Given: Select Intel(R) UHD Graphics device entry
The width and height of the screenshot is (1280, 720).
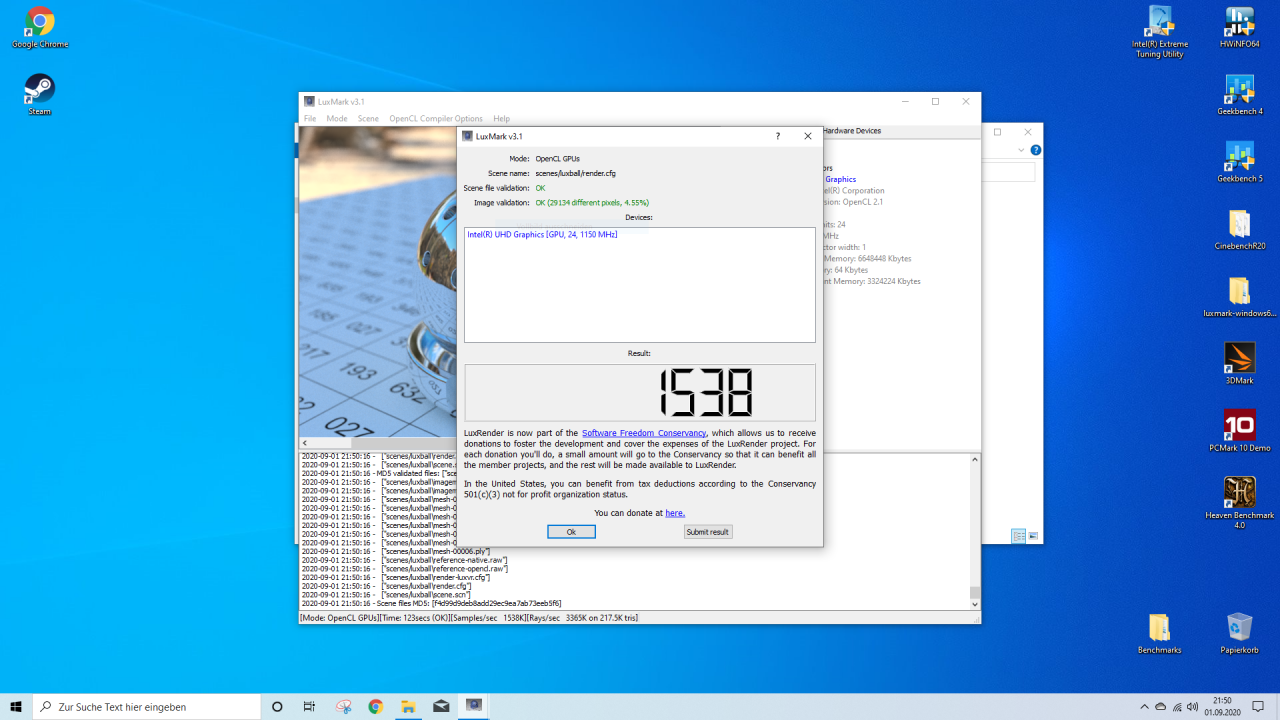Looking at the screenshot, I should tap(542, 234).
